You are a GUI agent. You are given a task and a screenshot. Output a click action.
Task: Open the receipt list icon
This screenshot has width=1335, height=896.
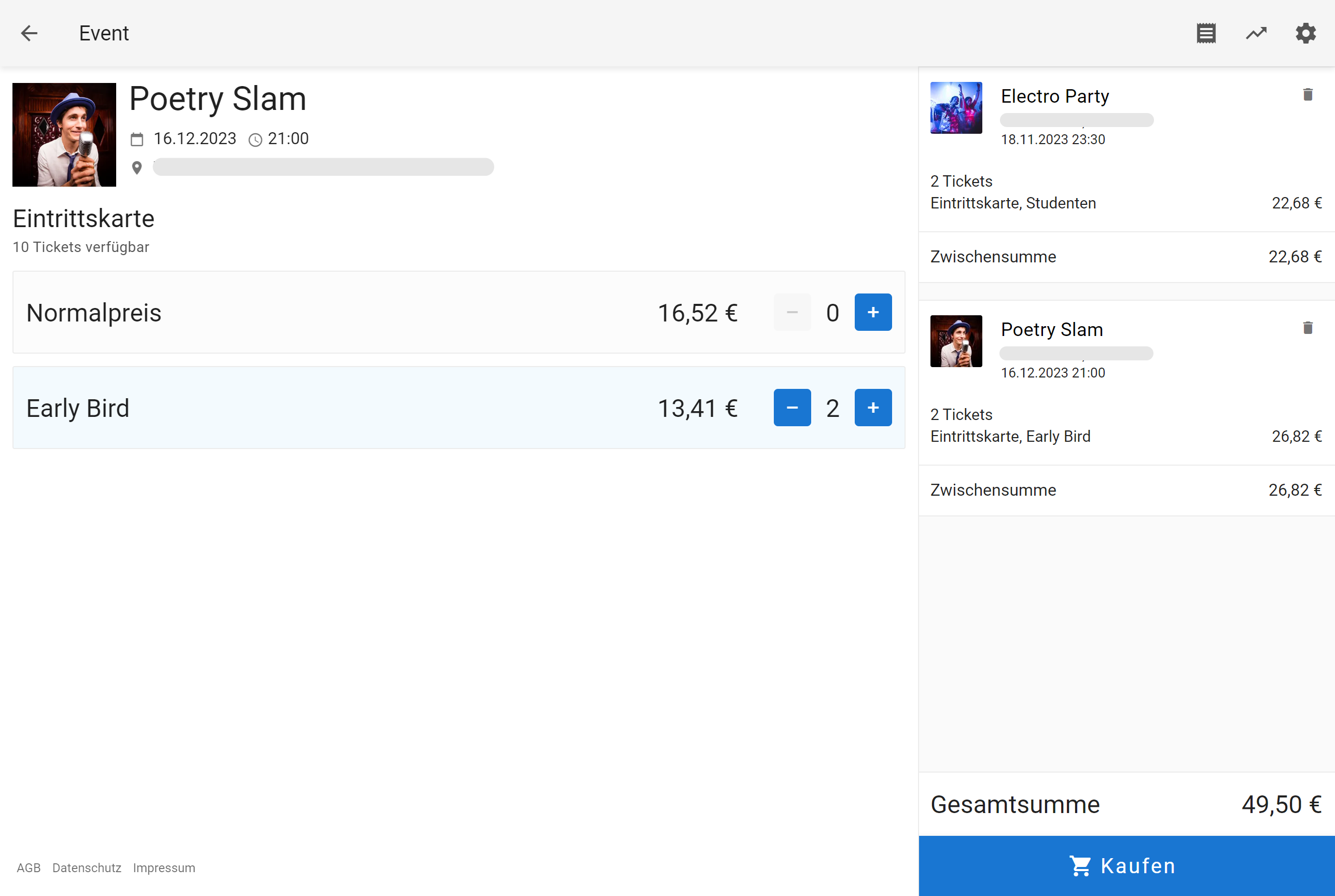1206,33
